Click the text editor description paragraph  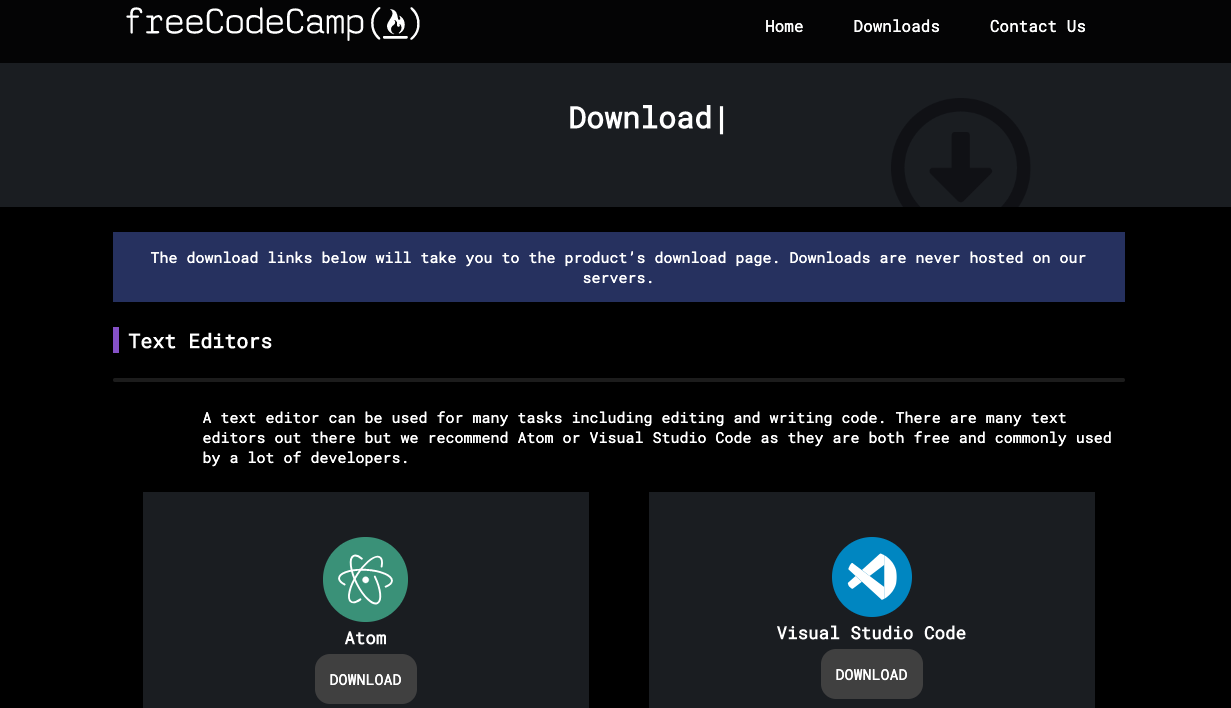(656, 438)
